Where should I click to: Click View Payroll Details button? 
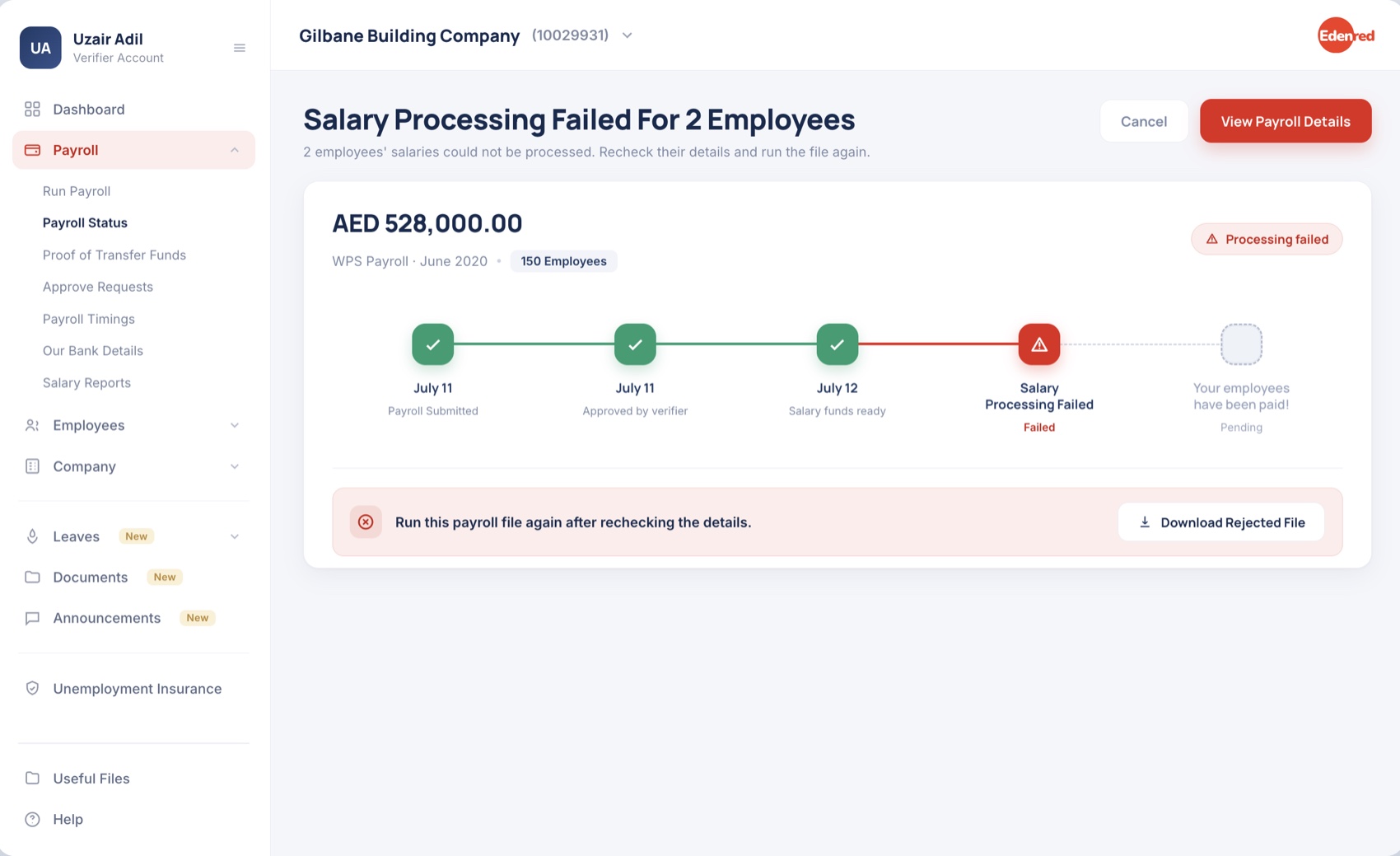1285,121
